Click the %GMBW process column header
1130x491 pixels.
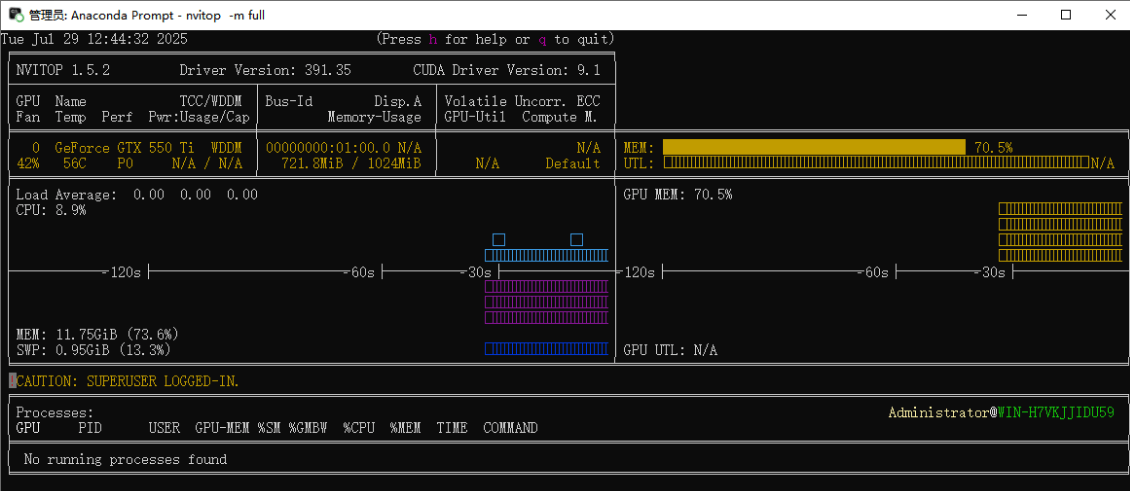tap(308, 428)
